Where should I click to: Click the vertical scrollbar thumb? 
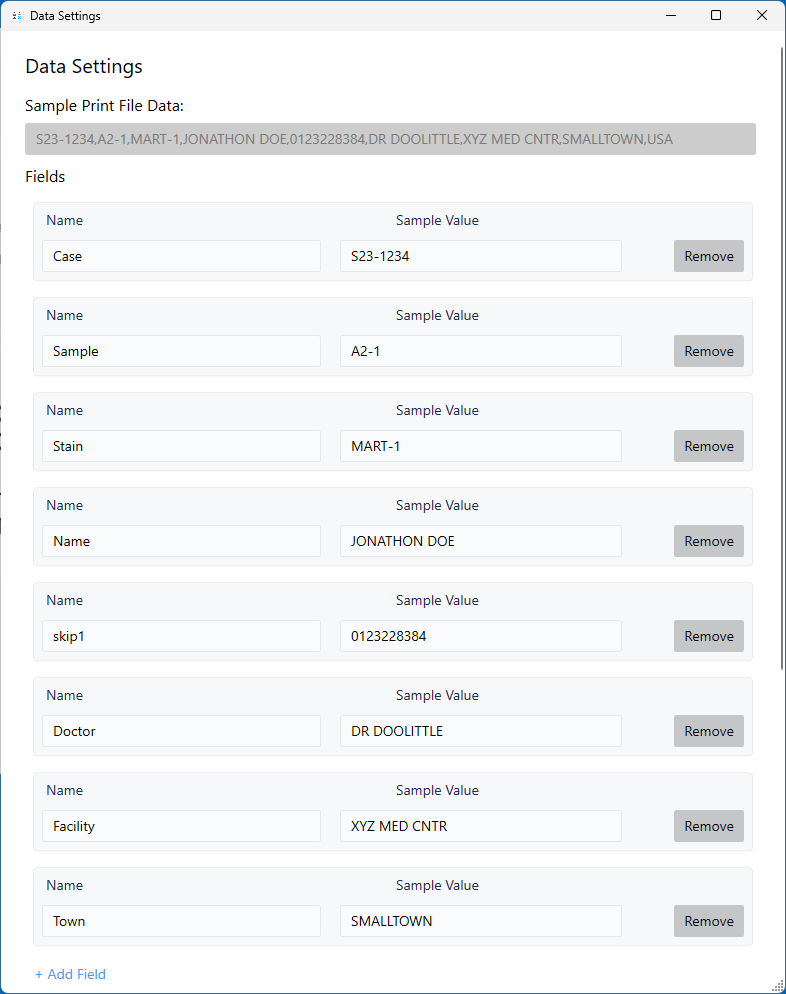782,350
